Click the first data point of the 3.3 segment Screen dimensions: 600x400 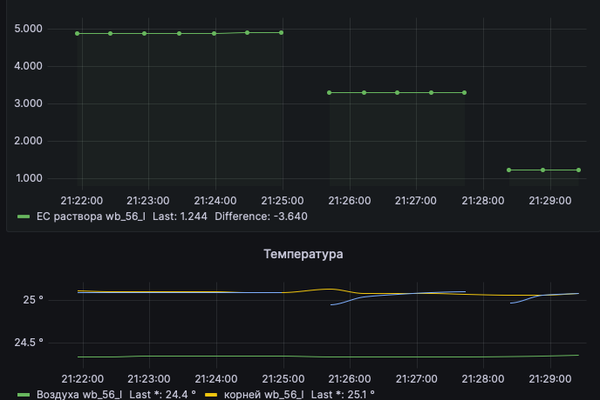(330, 92)
